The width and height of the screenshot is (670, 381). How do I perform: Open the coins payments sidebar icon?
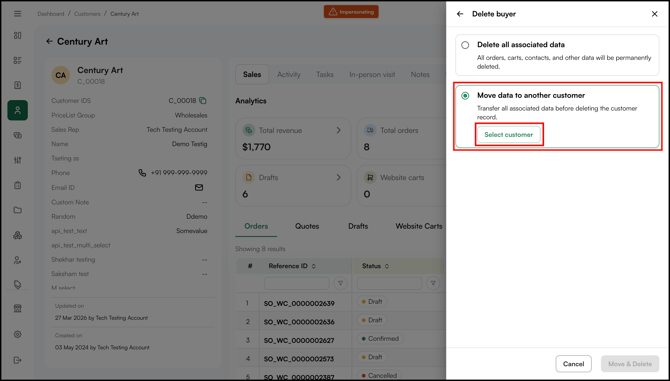click(18, 135)
